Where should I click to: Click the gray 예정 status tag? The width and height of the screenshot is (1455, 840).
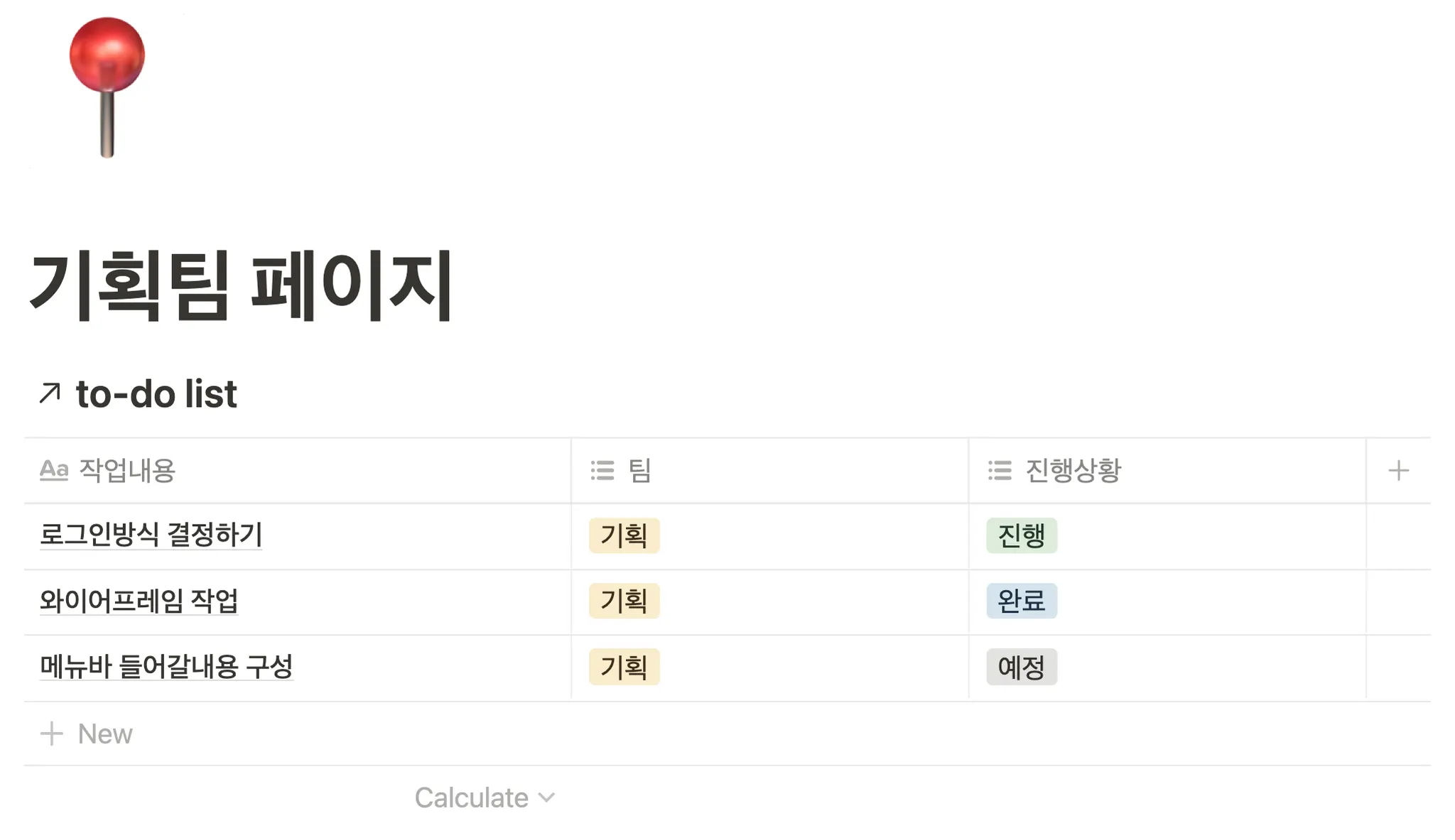pos(1021,667)
